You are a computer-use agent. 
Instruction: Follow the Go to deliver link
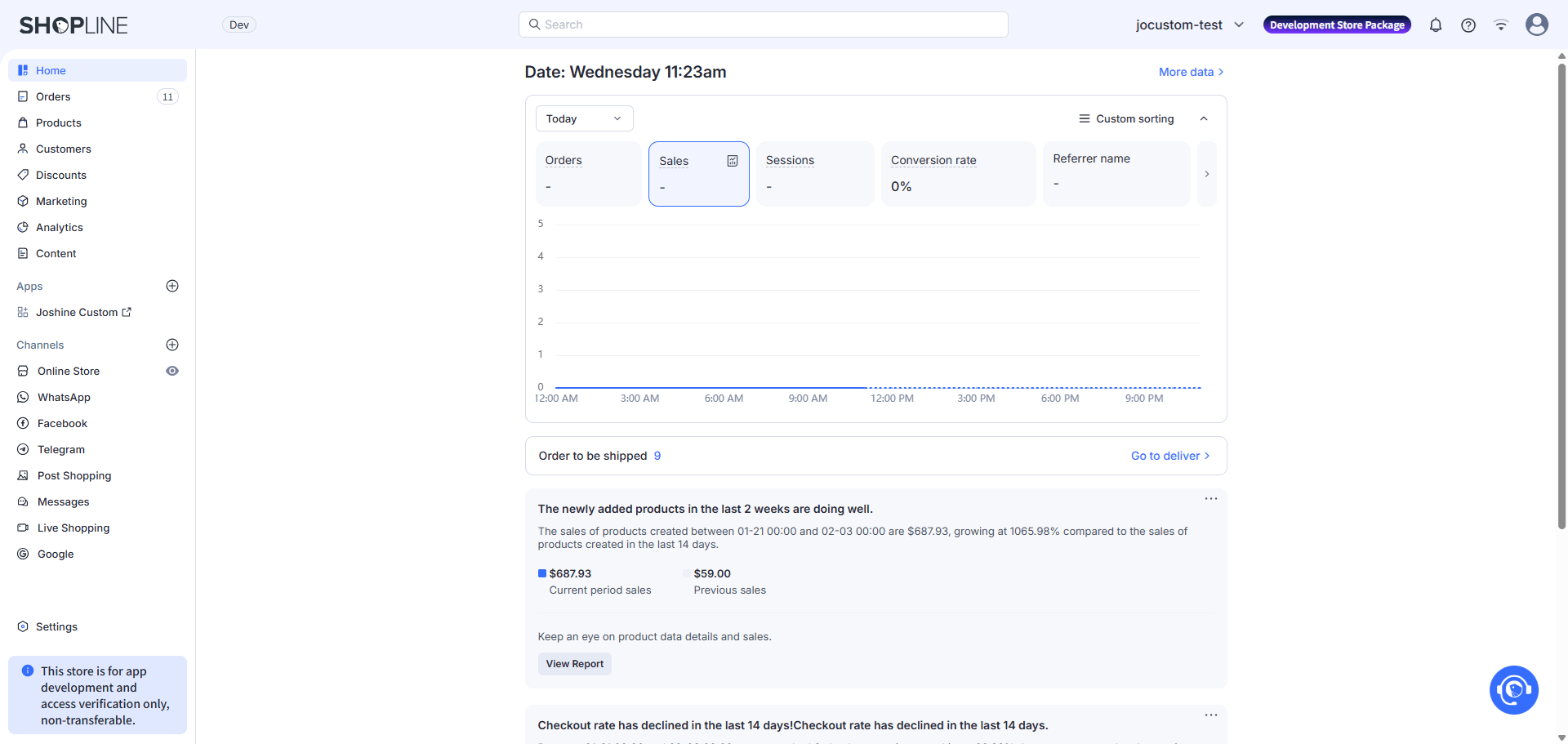pyautogui.click(x=1169, y=456)
